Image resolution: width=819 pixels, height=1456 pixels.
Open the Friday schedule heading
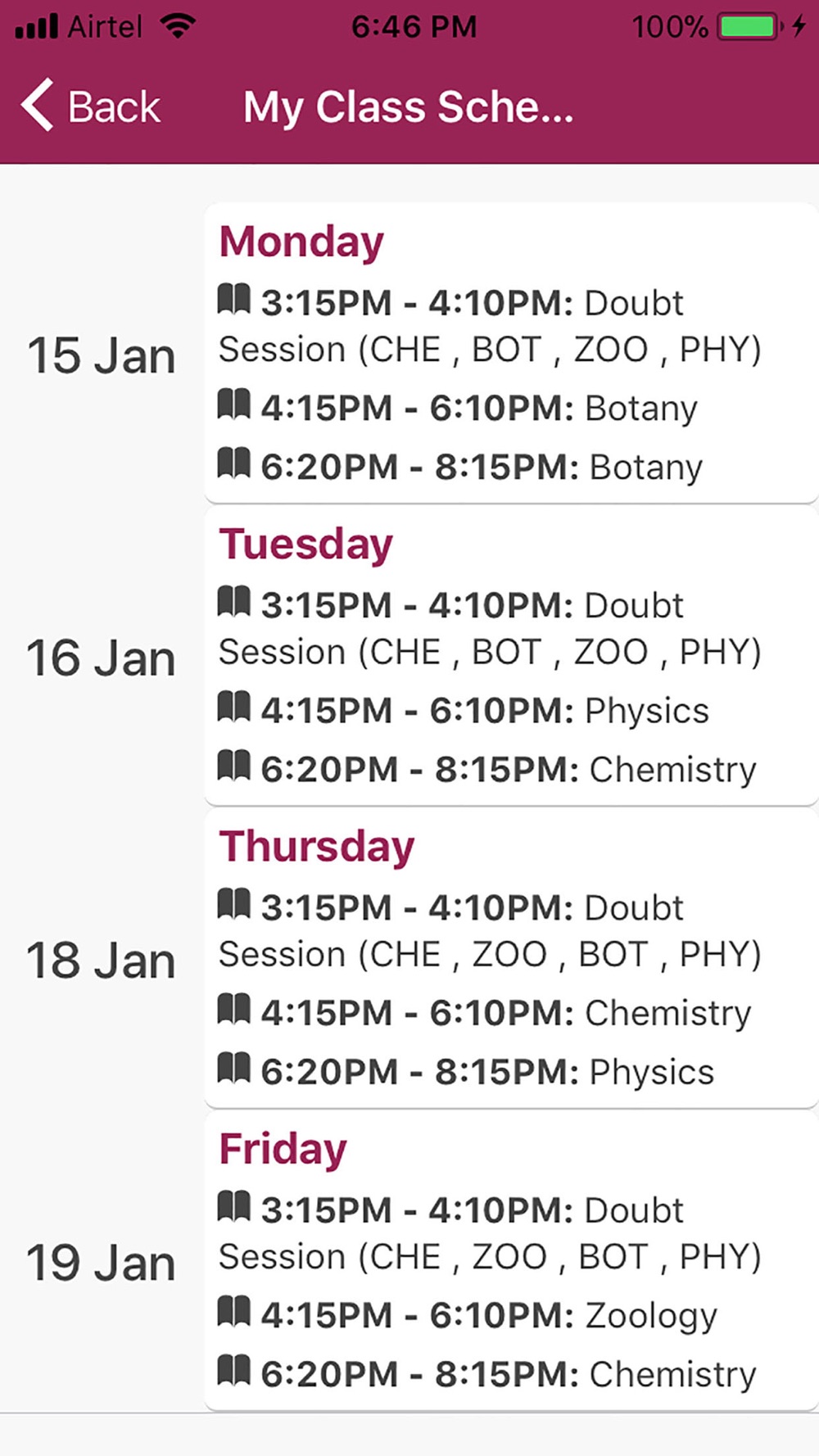coord(283,1149)
